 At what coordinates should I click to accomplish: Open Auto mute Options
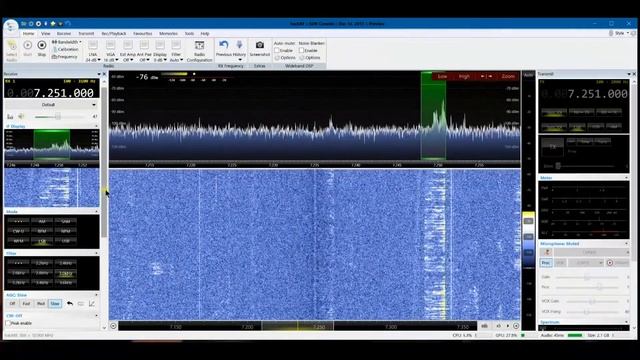pyautogui.click(x=285, y=58)
